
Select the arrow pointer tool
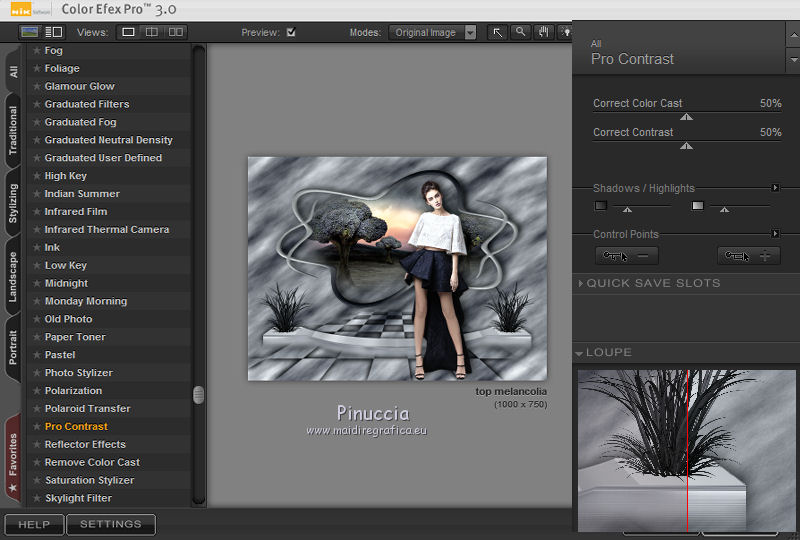(497, 32)
